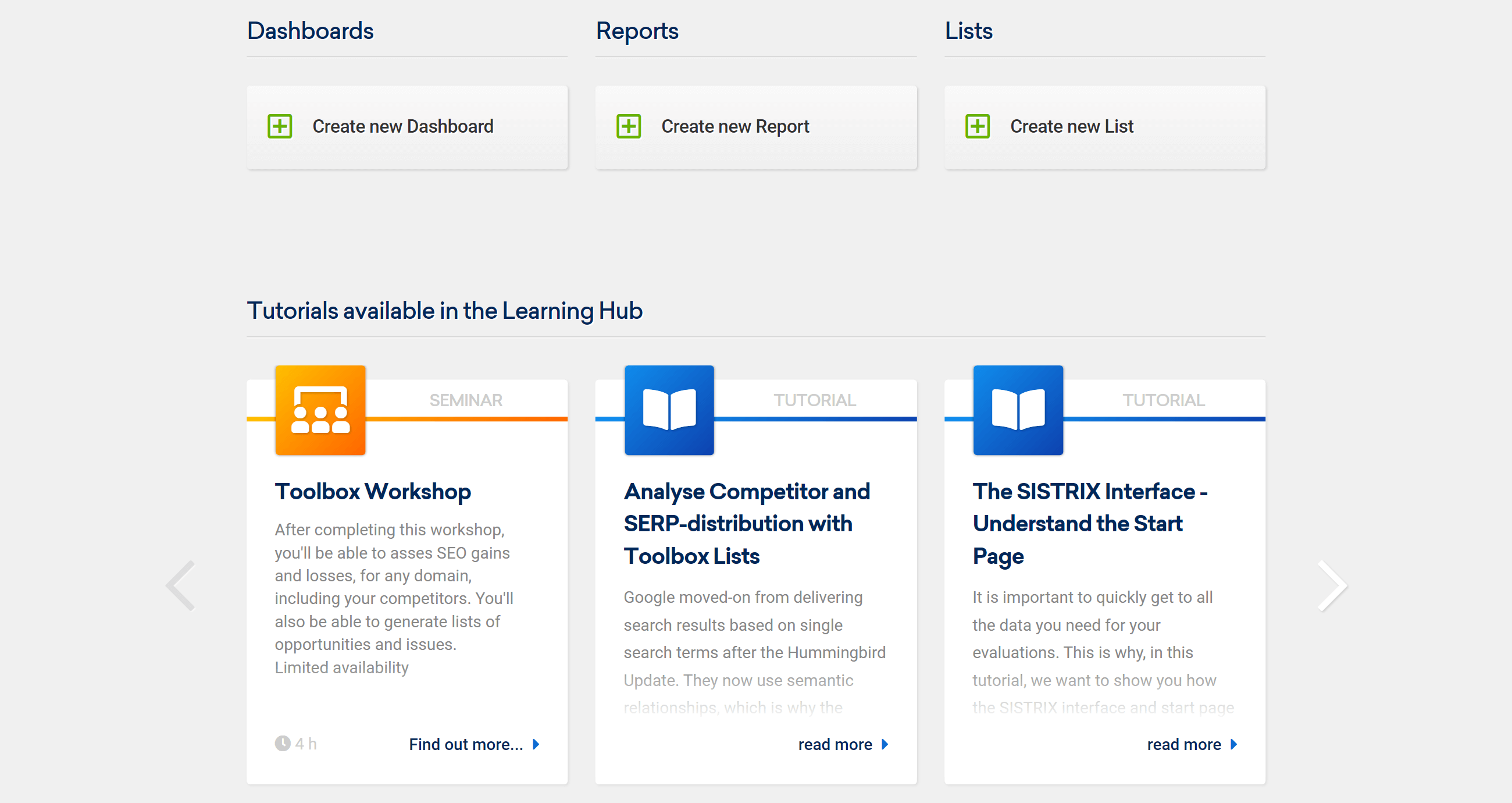Open Analyse Competitor and SERP-distribution title
1512x803 pixels.
click(747, 523)
